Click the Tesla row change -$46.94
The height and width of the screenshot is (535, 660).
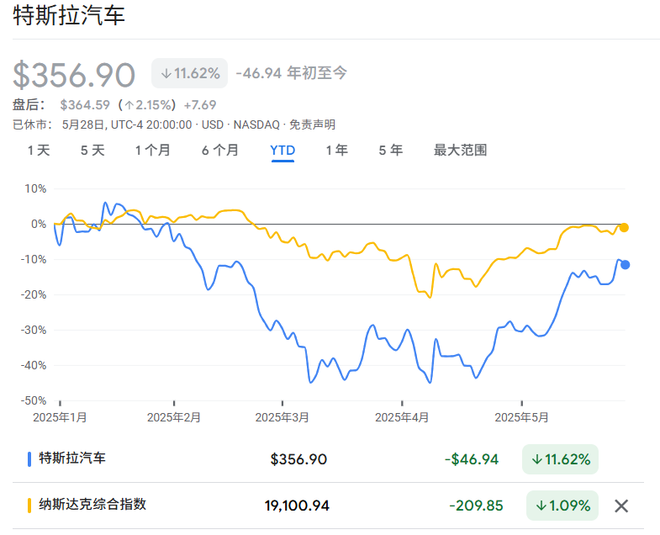click(x=471, y=459)
